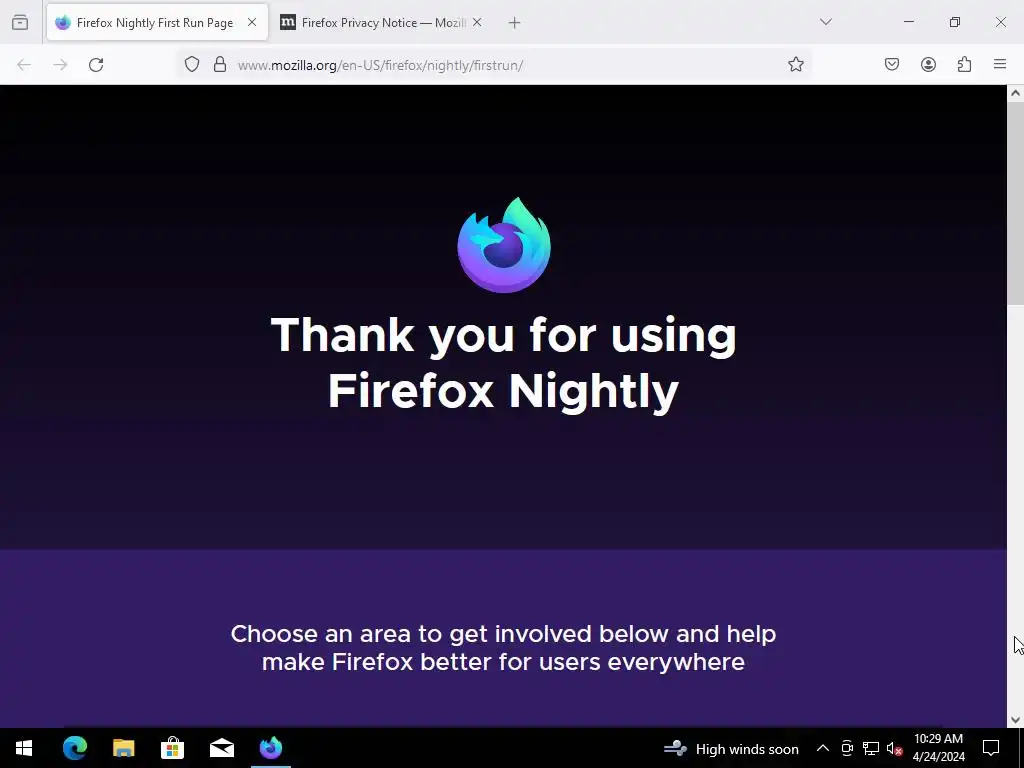This screenshot has width=1024, height=768.
Task: Open the Extensions puzzle icon
Action: click(964, 64)
